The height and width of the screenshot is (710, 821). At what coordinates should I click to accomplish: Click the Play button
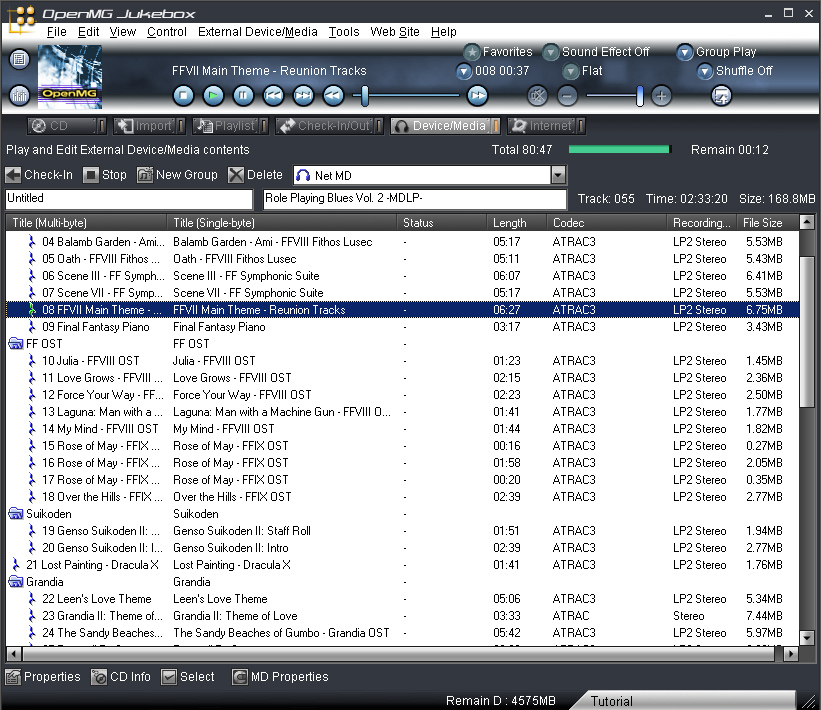tap(213, 95)
